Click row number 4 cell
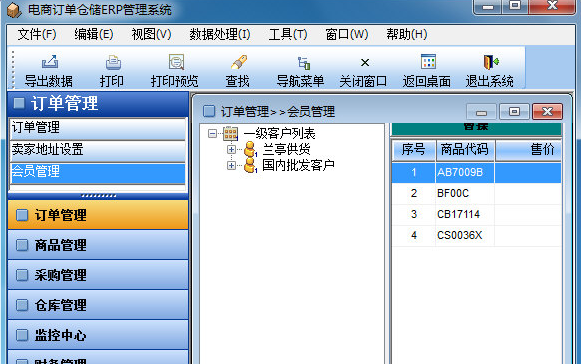This screenshot has height=364, width=581. 414,235
